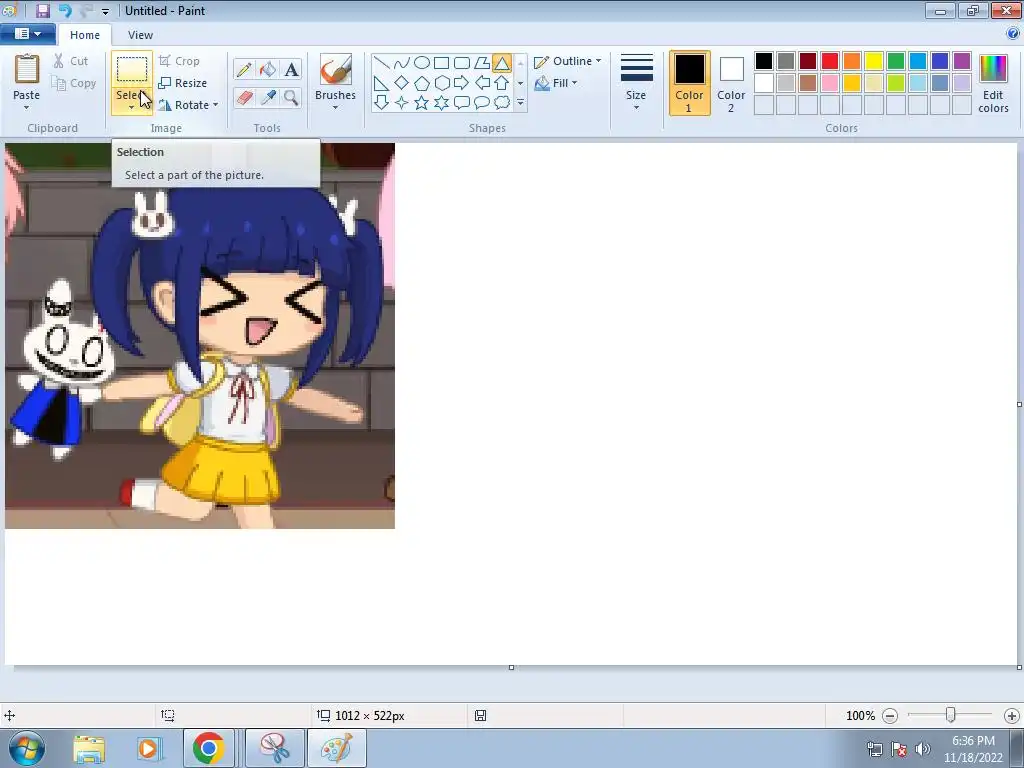Choose the Curve shape

402,63
